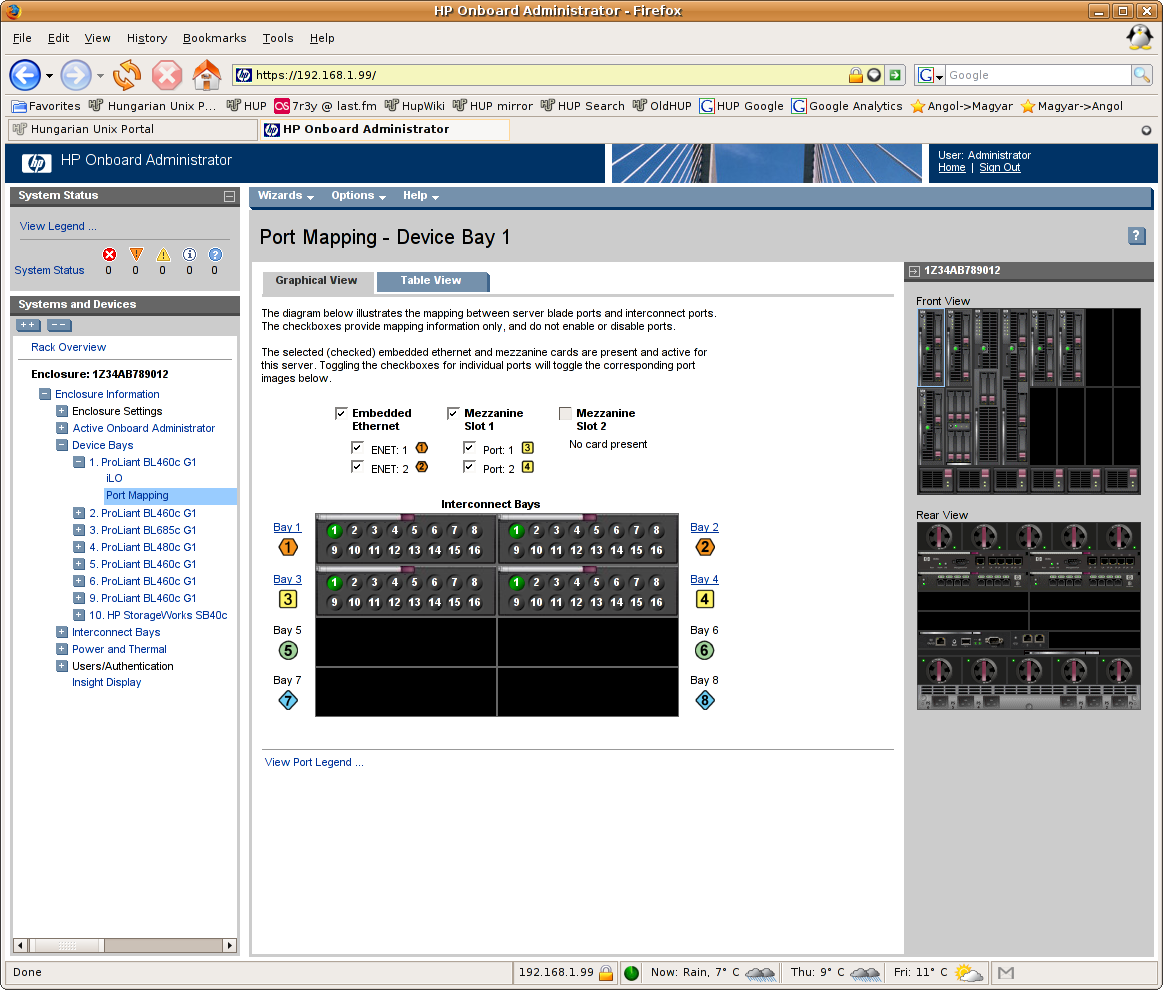This screenshot has height=990, width=1163.
Task: Switch to Hungarian Unix Portal browser tab
Action: [134, 129]
